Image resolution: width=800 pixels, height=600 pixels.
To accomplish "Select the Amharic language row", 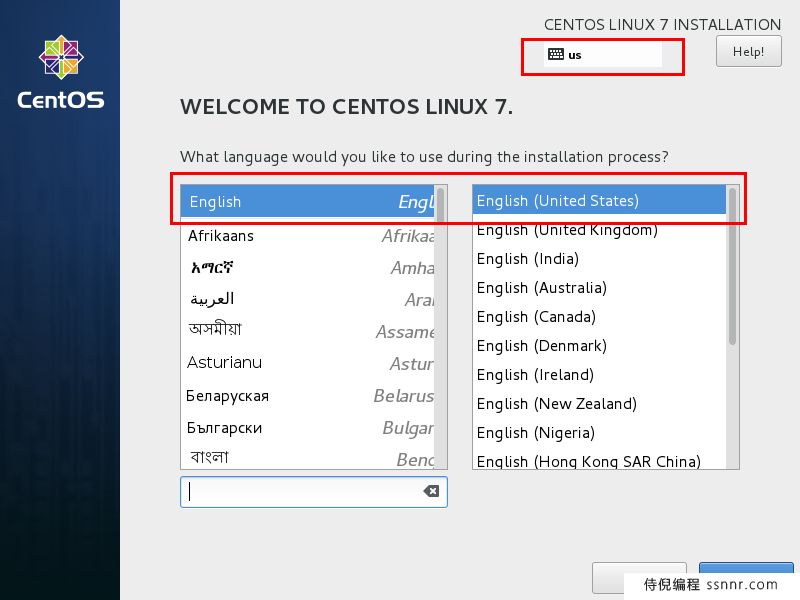I will [x=308, y=267].
